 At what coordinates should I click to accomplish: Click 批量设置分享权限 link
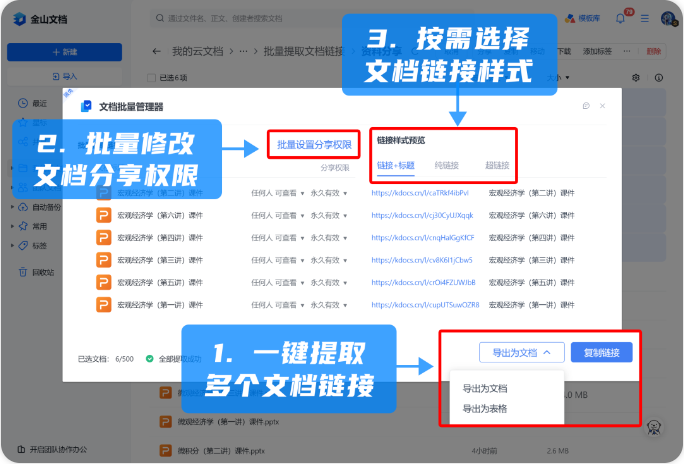click(308, 145)
